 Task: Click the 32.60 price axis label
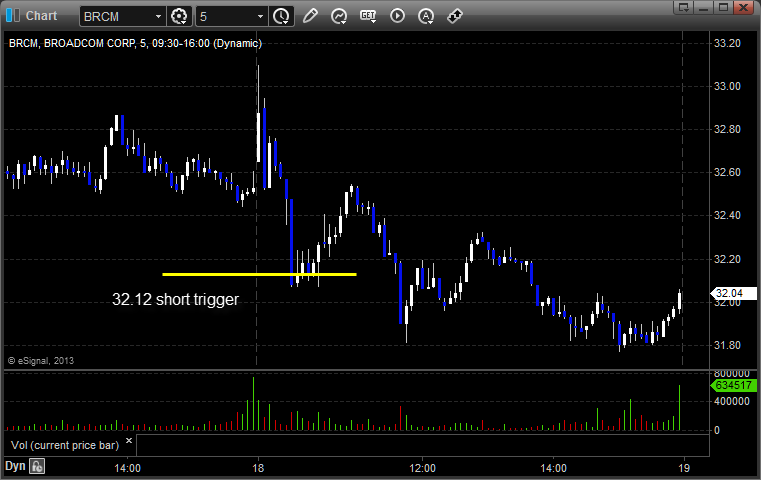click(x=728, y=172)
